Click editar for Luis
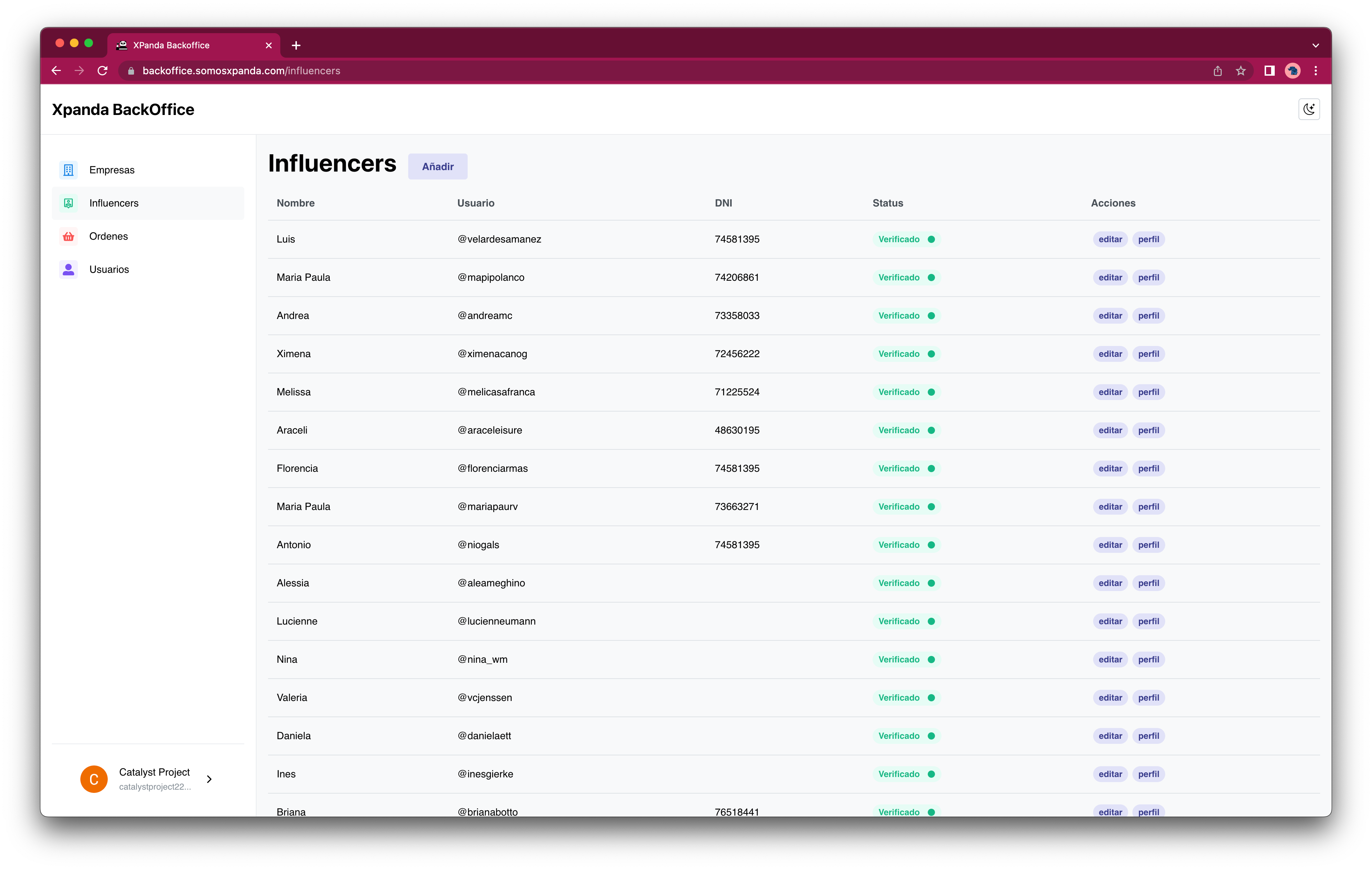Screen dimensions: 1372x870 (x=1110, y=239)
